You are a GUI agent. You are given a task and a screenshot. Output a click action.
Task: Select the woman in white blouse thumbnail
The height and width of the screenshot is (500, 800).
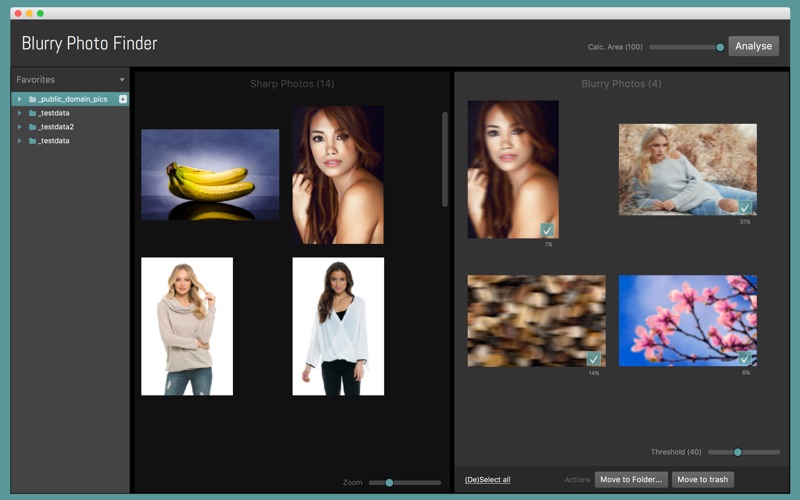[x=338, y=326]
